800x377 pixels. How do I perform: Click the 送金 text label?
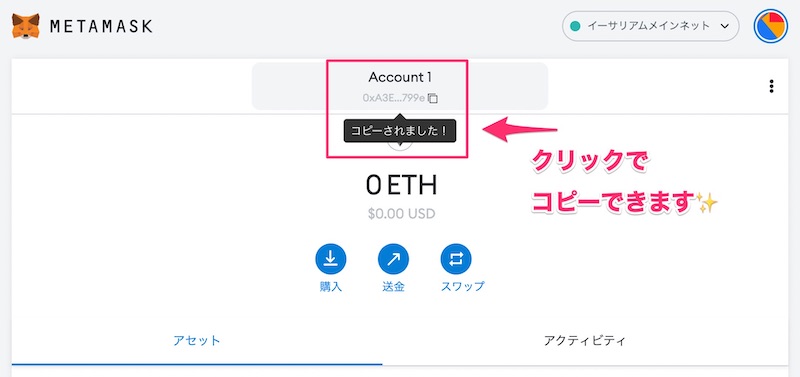pyautogui.click(x=393, y=286)
